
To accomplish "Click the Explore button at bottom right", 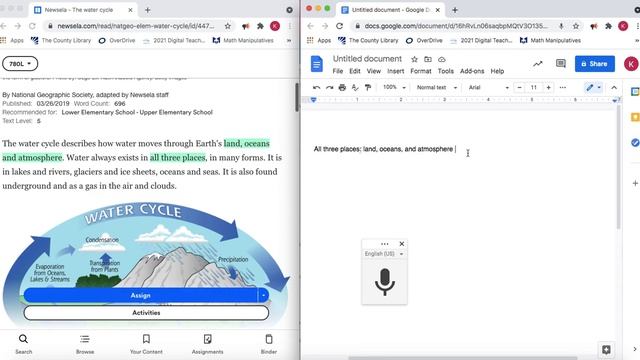I will click(x=606, y=349).
